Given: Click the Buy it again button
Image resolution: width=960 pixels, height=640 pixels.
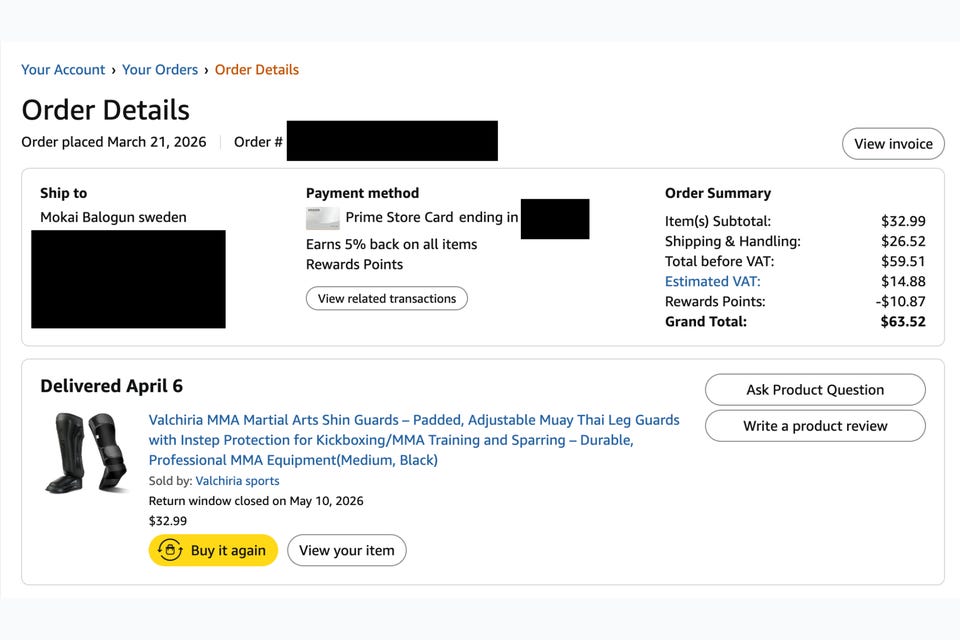Looking at the screenshot, I should tap(213, 550).
